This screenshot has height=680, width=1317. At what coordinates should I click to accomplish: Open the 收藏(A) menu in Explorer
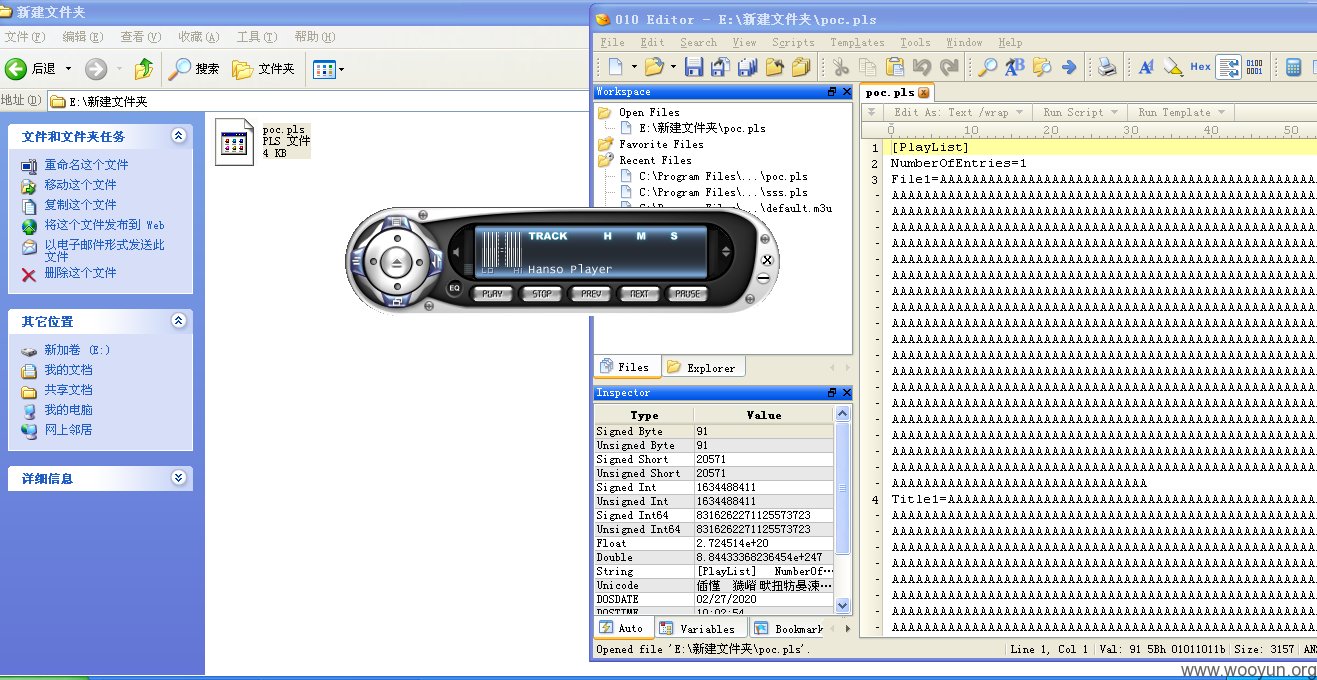coord(199,37)
